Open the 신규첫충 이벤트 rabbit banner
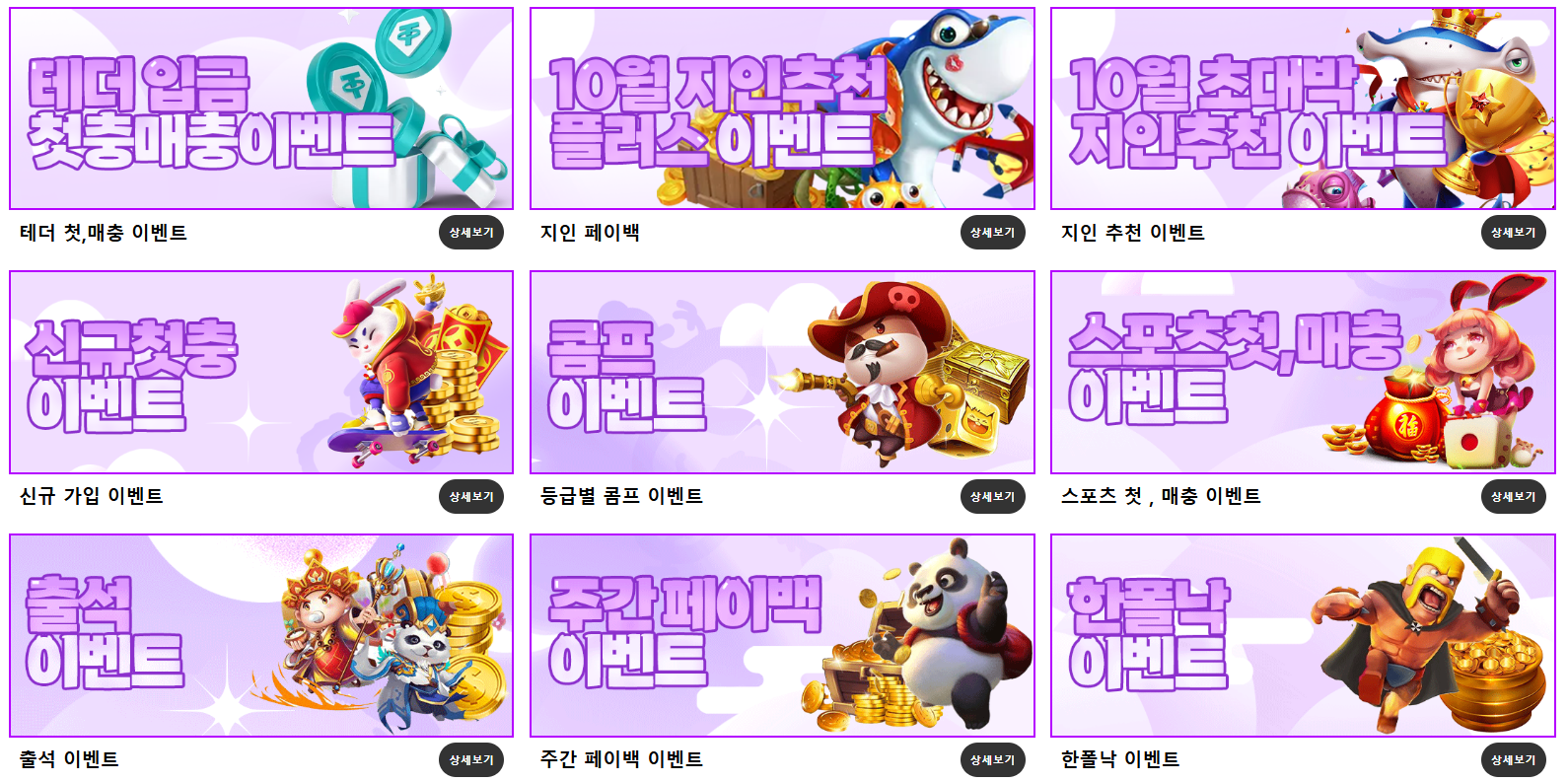The width and height of the screenshot is (1568, 782). (261, 372)
